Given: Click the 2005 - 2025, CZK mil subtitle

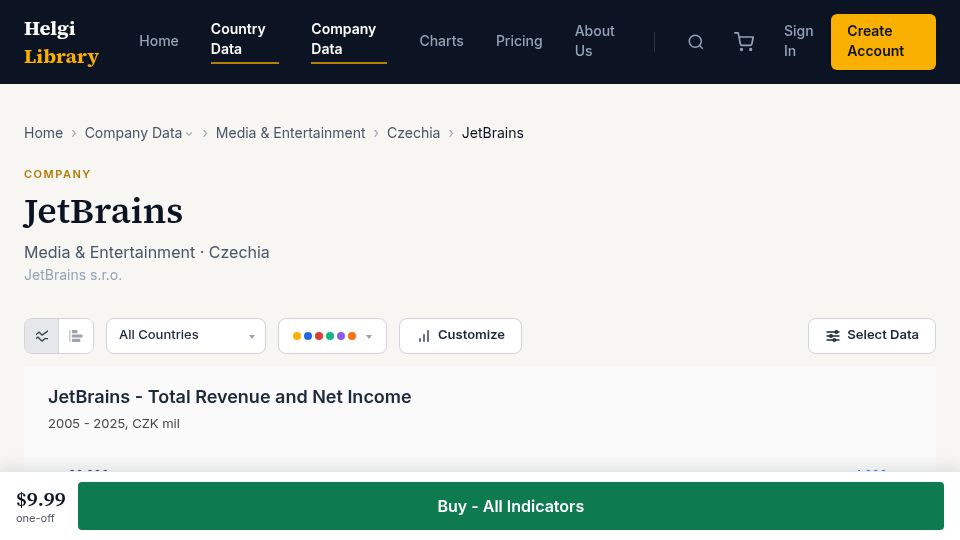Looking at the screenshot, I should (x=114, y=424).
